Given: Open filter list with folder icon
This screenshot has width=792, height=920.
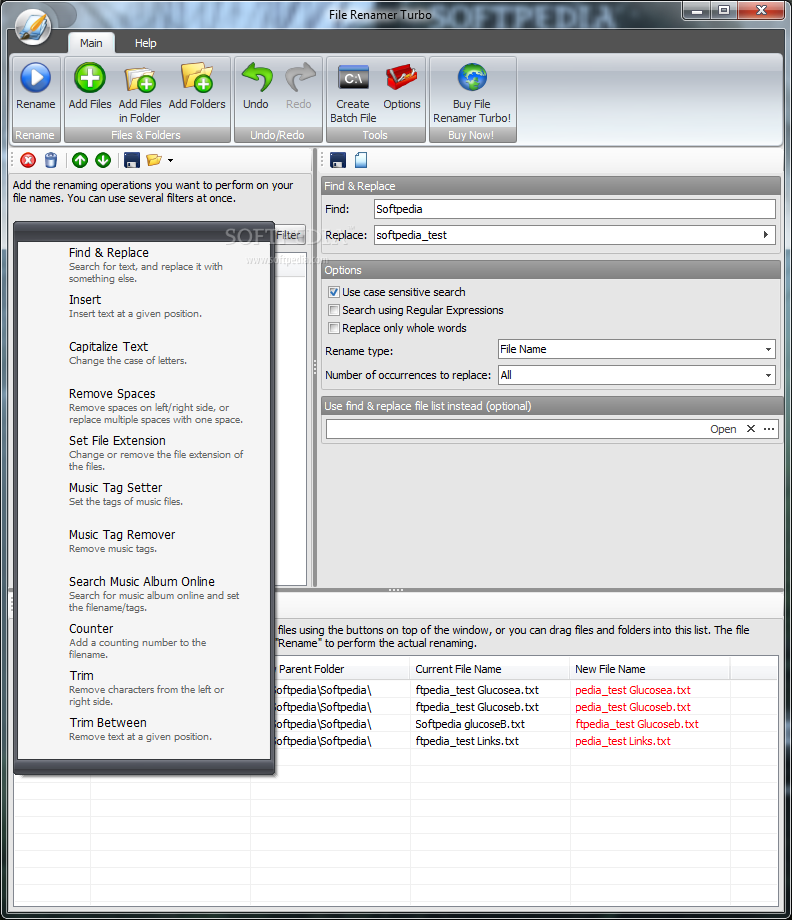Looking at the screenshot, I should 154,160.
